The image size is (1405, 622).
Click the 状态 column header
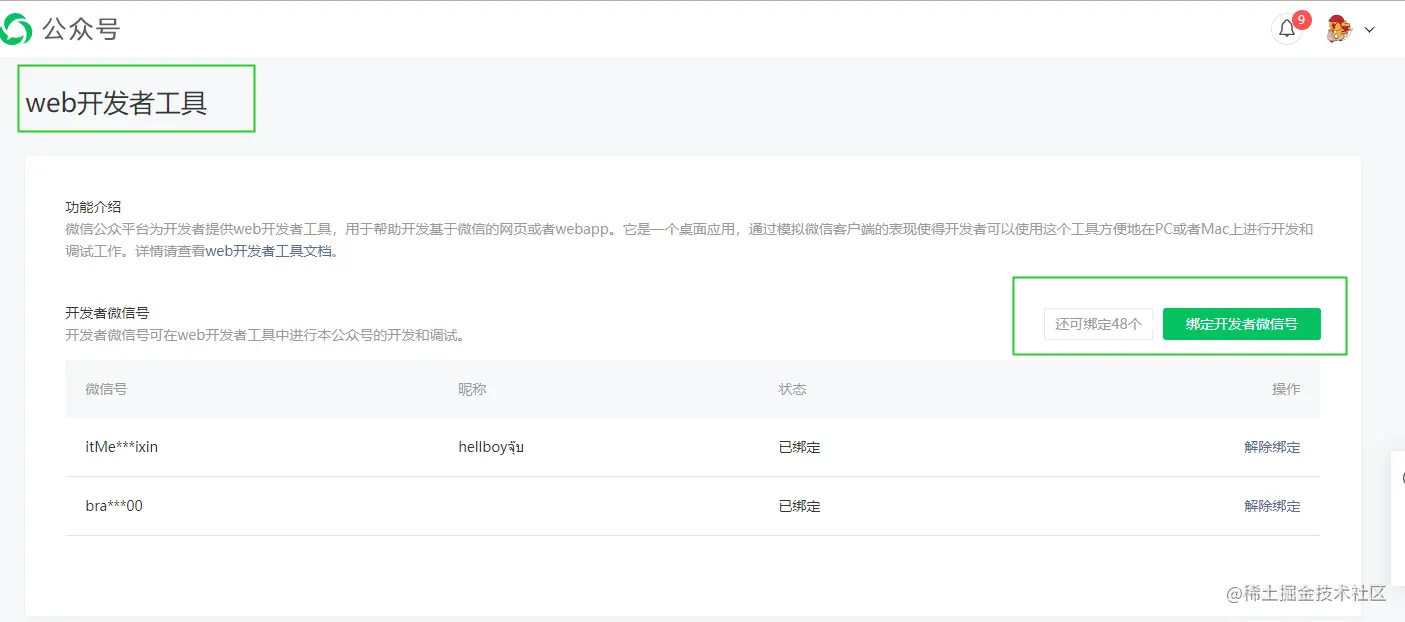[792, 389]
